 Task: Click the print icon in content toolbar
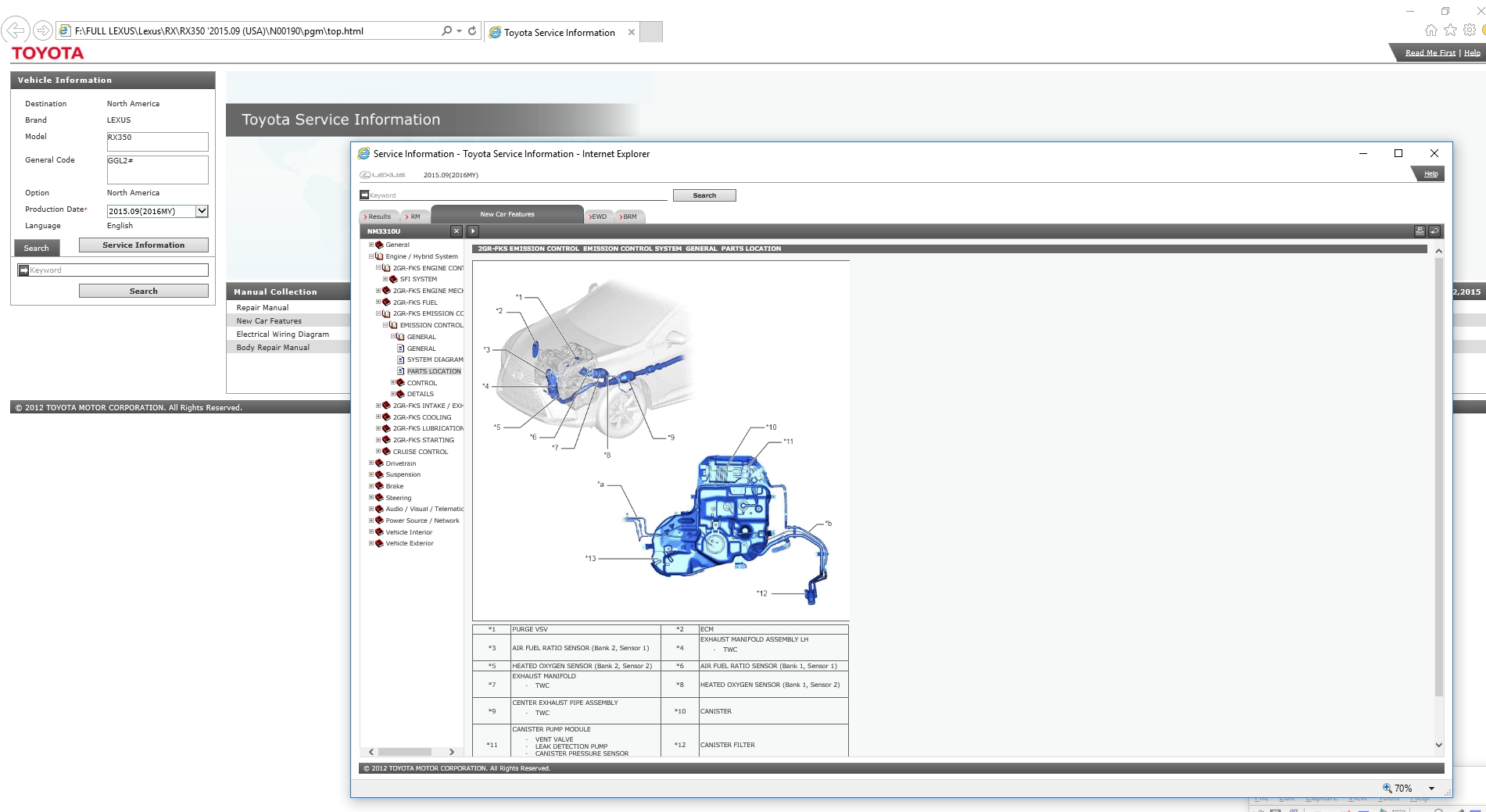click(1420, 231)
